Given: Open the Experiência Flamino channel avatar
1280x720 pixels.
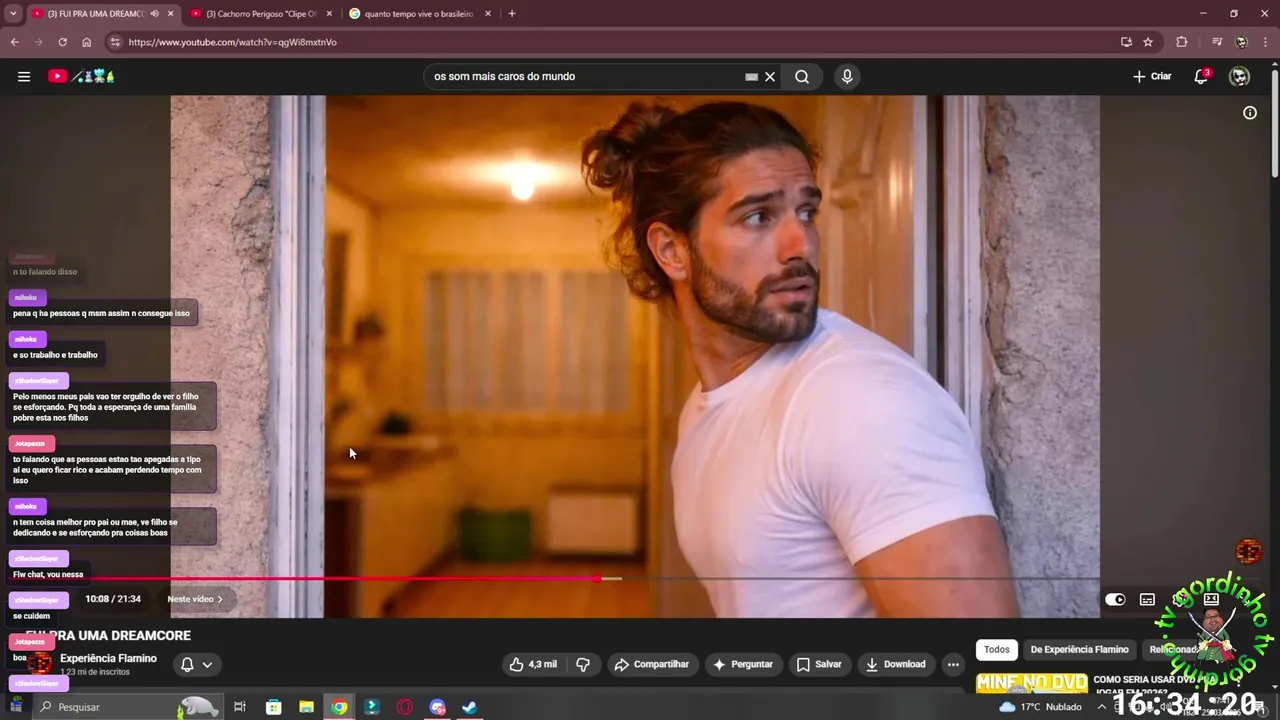Looking at the screenshot, I should tap(39, 664).
